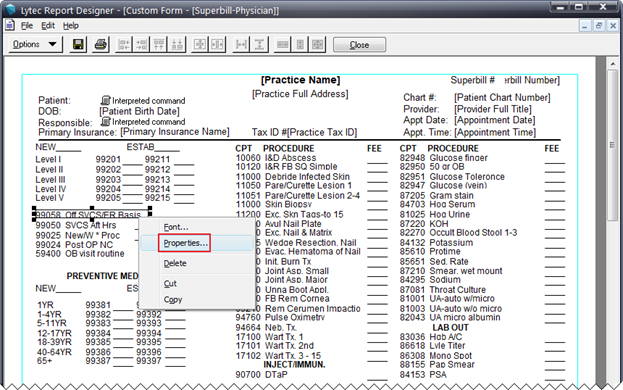Align selected objects to bottom edges
Viewport: 623px width, 390px height.
(177, 44)
